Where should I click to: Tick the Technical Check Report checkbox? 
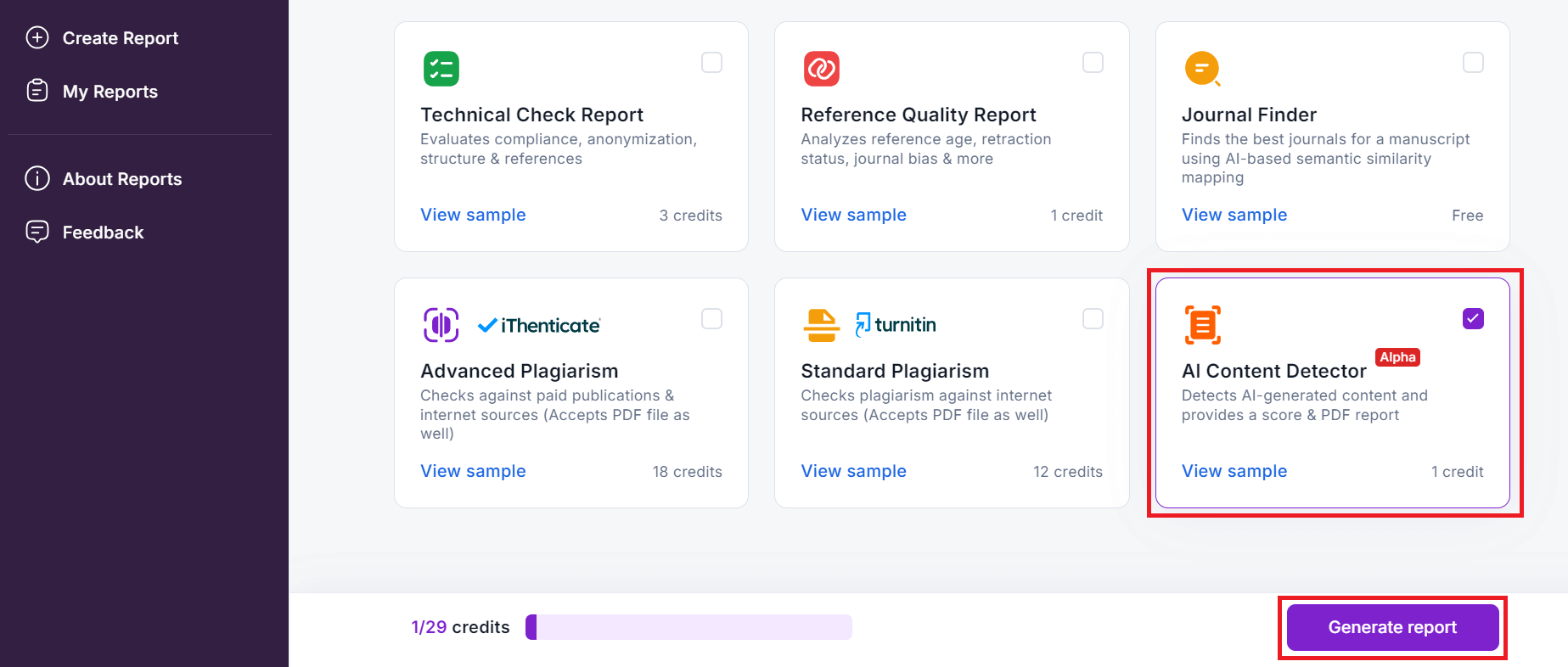(x=711, y=62)
